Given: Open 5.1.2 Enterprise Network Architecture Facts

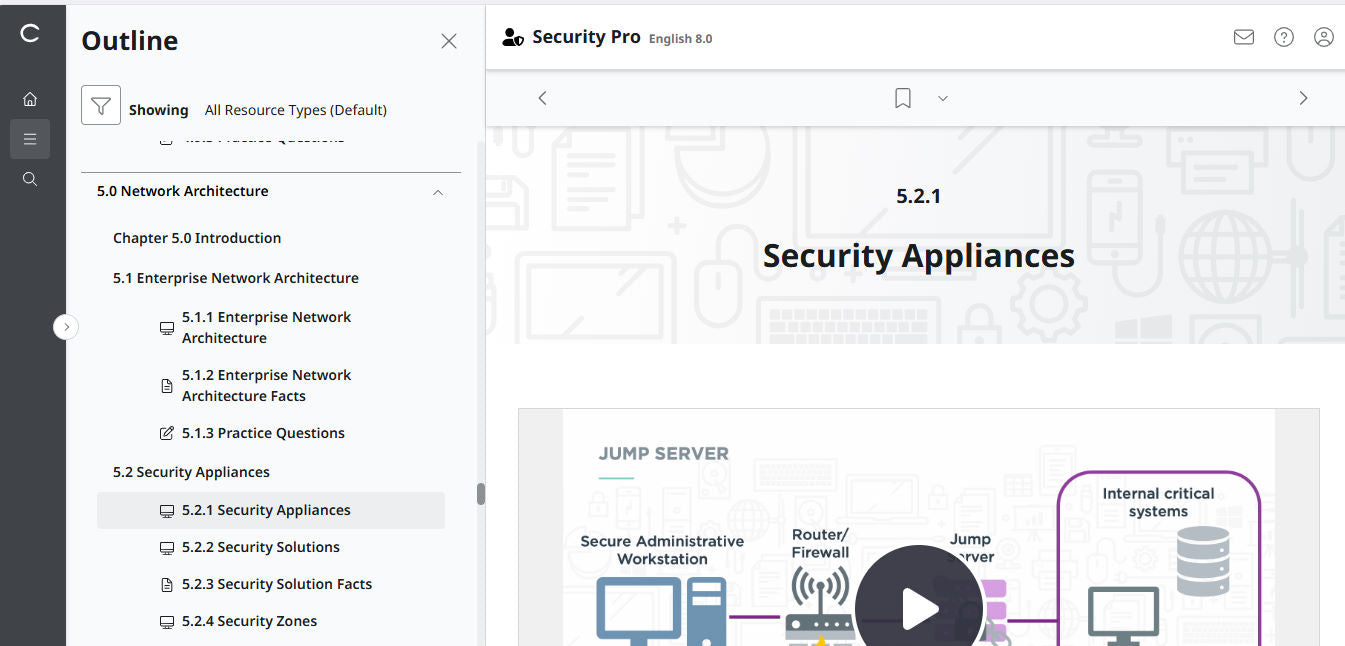Looking at the screenshot, I should click(266, 385).
